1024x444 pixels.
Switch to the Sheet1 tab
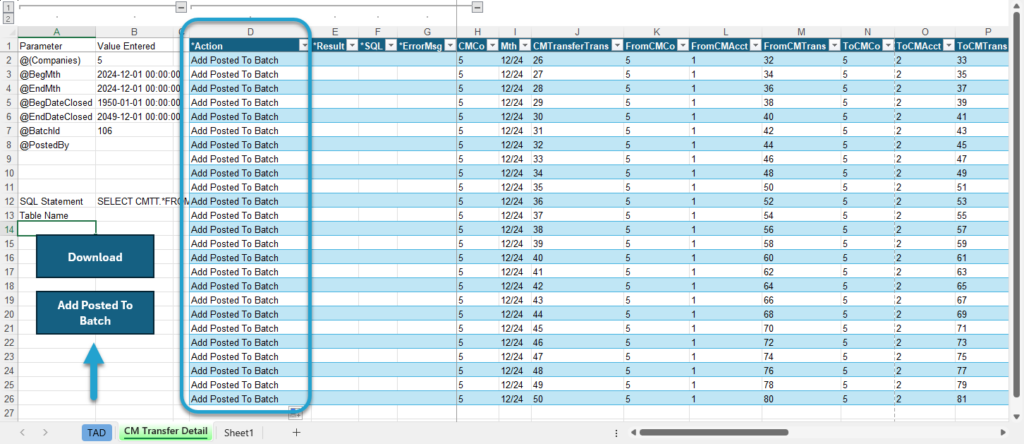(238, 432)
